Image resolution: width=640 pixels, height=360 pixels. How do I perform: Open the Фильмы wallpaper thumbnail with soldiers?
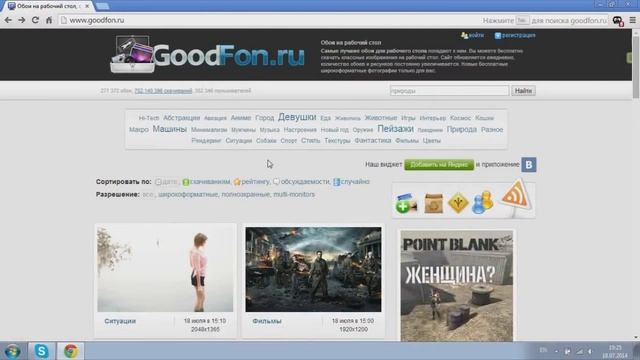(x=313, y=269)
